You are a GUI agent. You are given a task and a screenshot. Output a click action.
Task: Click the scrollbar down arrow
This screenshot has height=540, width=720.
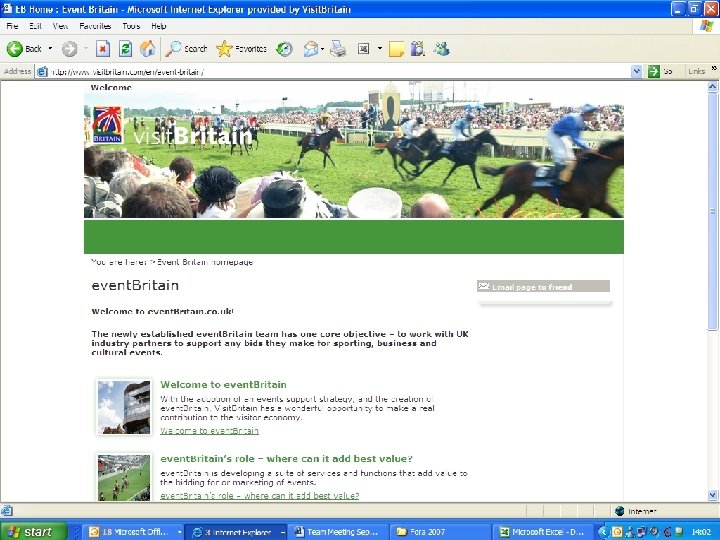point(712,495)
